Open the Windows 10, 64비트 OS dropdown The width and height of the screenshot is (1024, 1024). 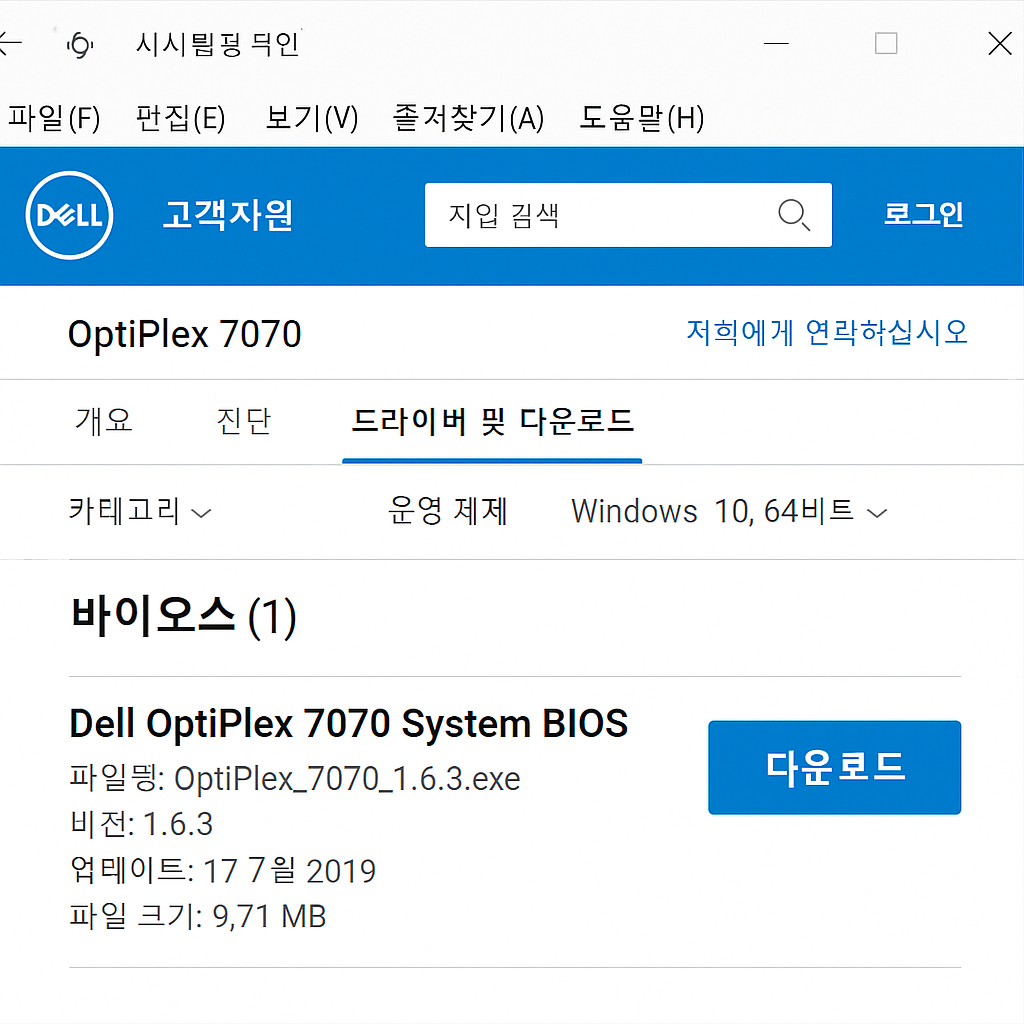[x=729, y=511]
